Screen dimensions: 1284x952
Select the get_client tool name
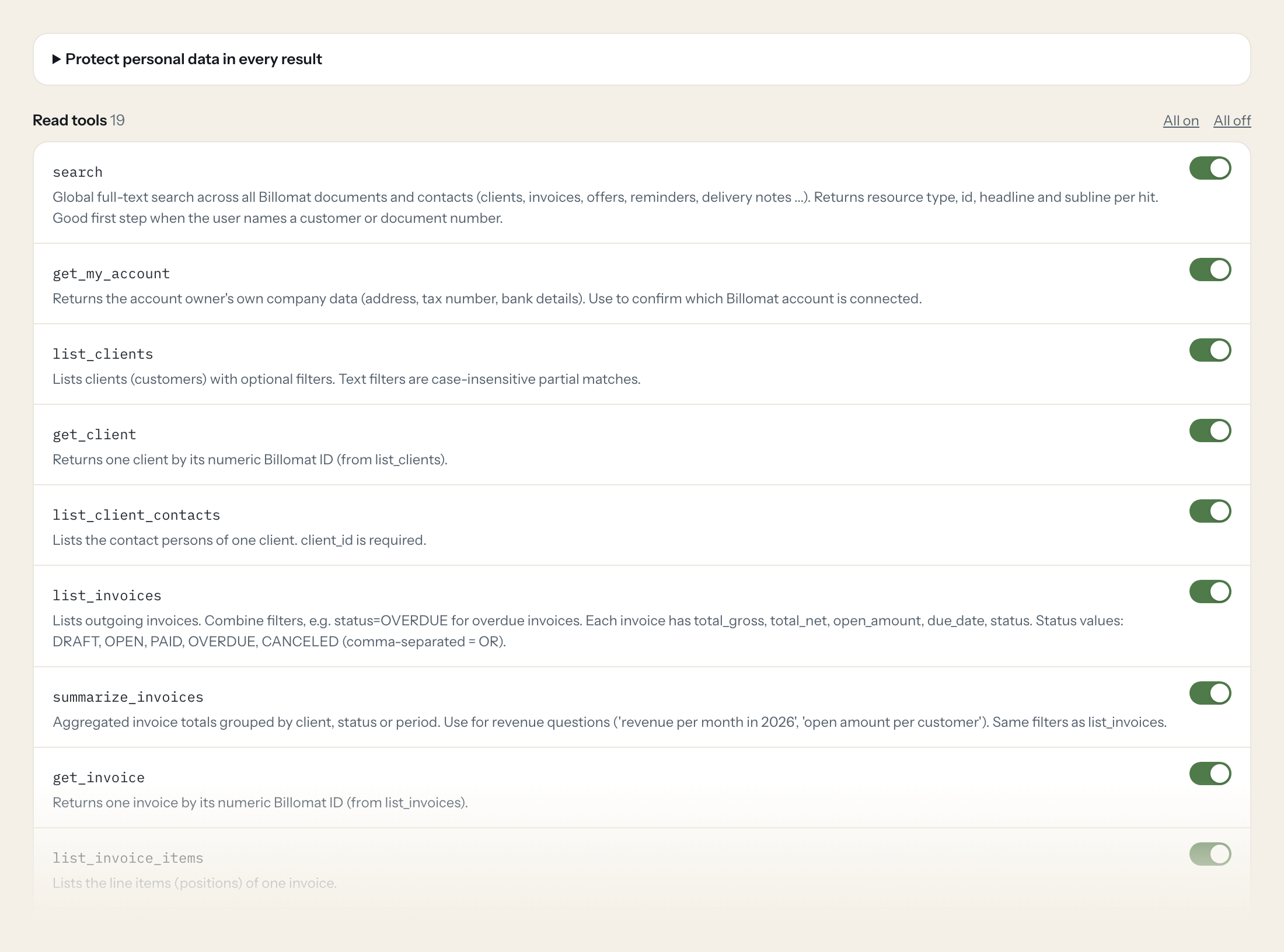[94, 435]
